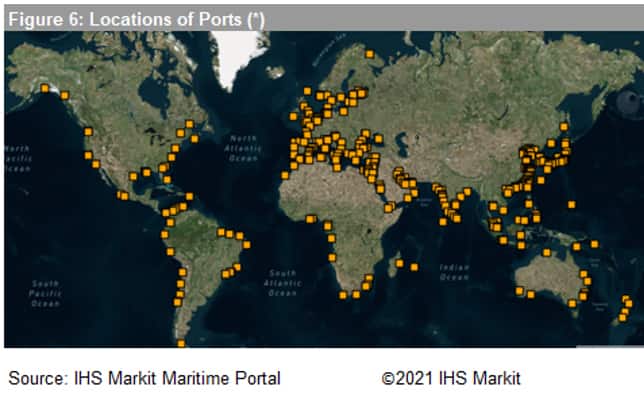Click the Canary Islands port marker off northwest Africa
The width and height of the screenshot is (644, 394).
click(x=285, y=175)
